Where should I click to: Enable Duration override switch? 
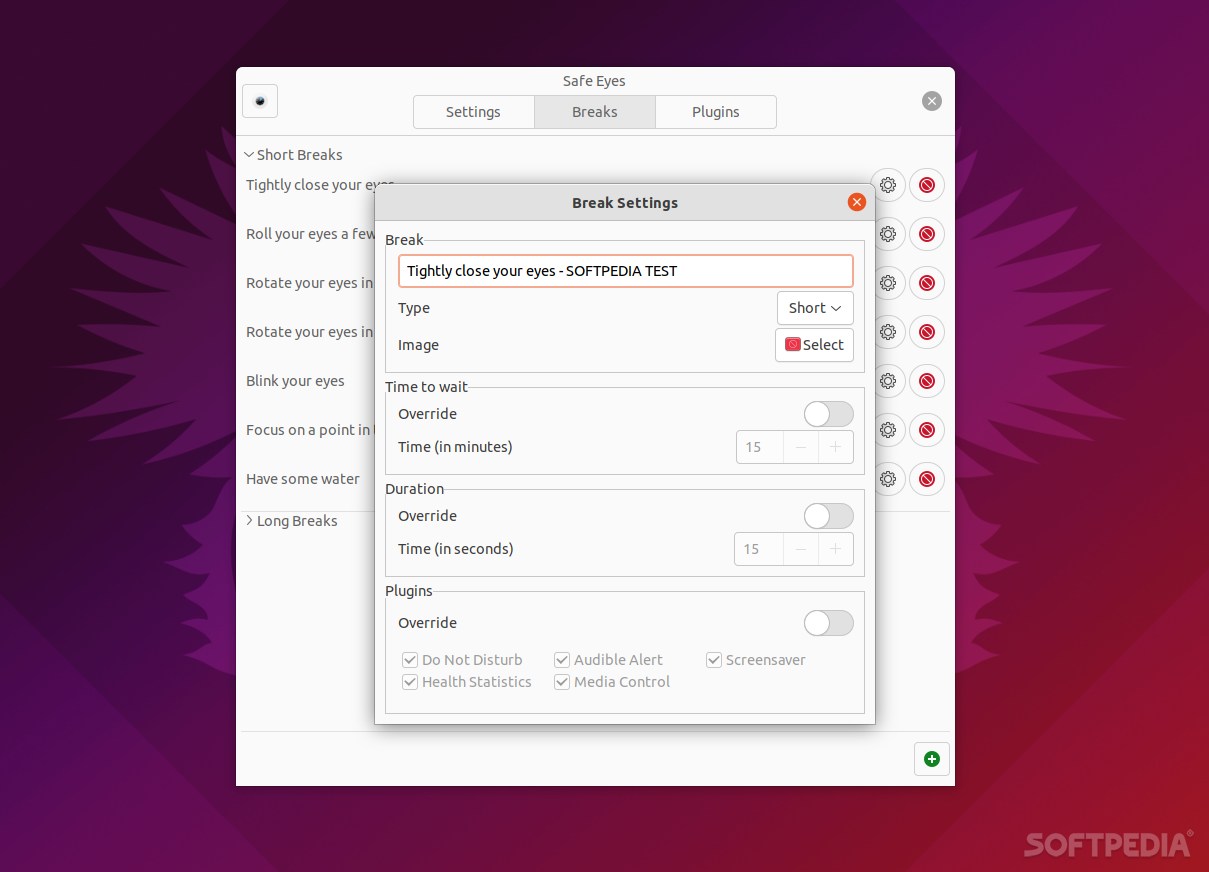click(828, 515)
